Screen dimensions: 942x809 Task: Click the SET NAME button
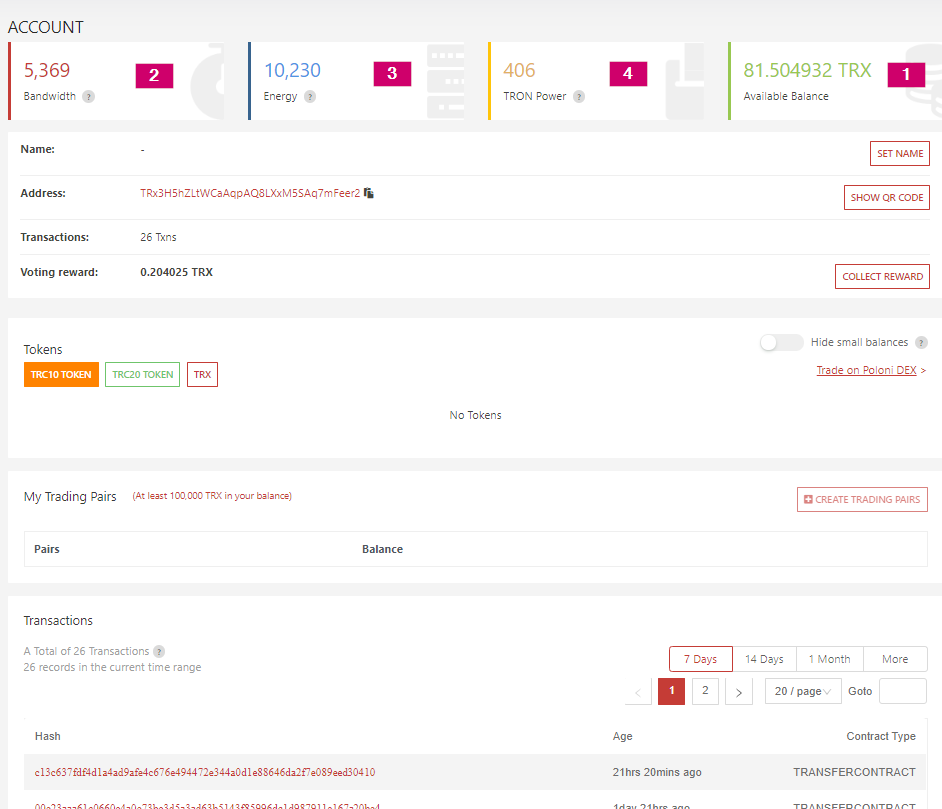click(900, 153)
